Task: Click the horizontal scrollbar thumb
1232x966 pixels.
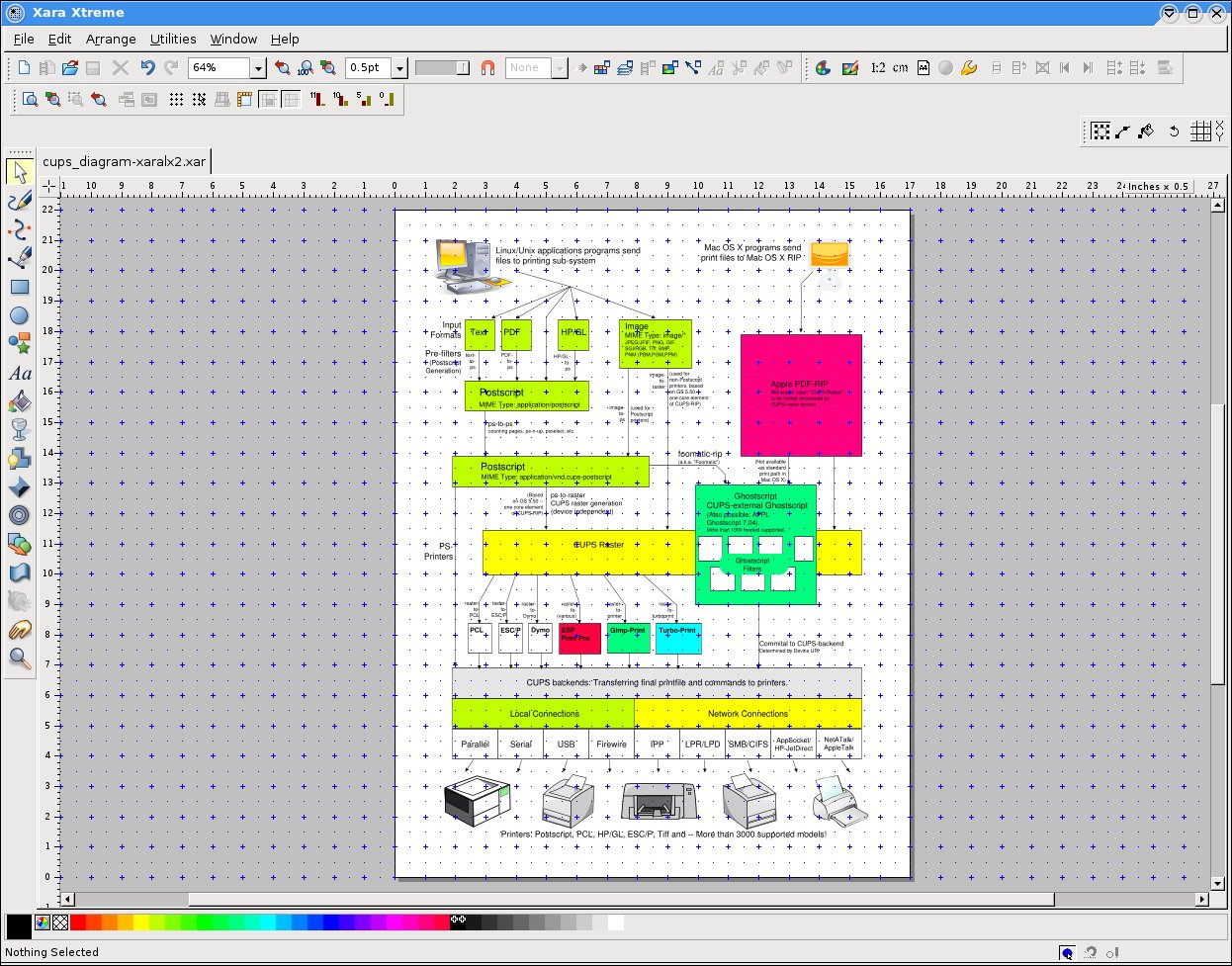Action: coord(621,900)
